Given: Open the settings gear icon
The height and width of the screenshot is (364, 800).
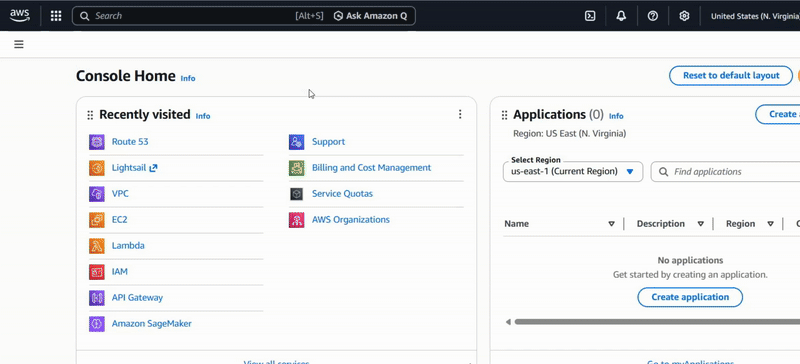Looking at the screenshot, I should pos(684,16).
